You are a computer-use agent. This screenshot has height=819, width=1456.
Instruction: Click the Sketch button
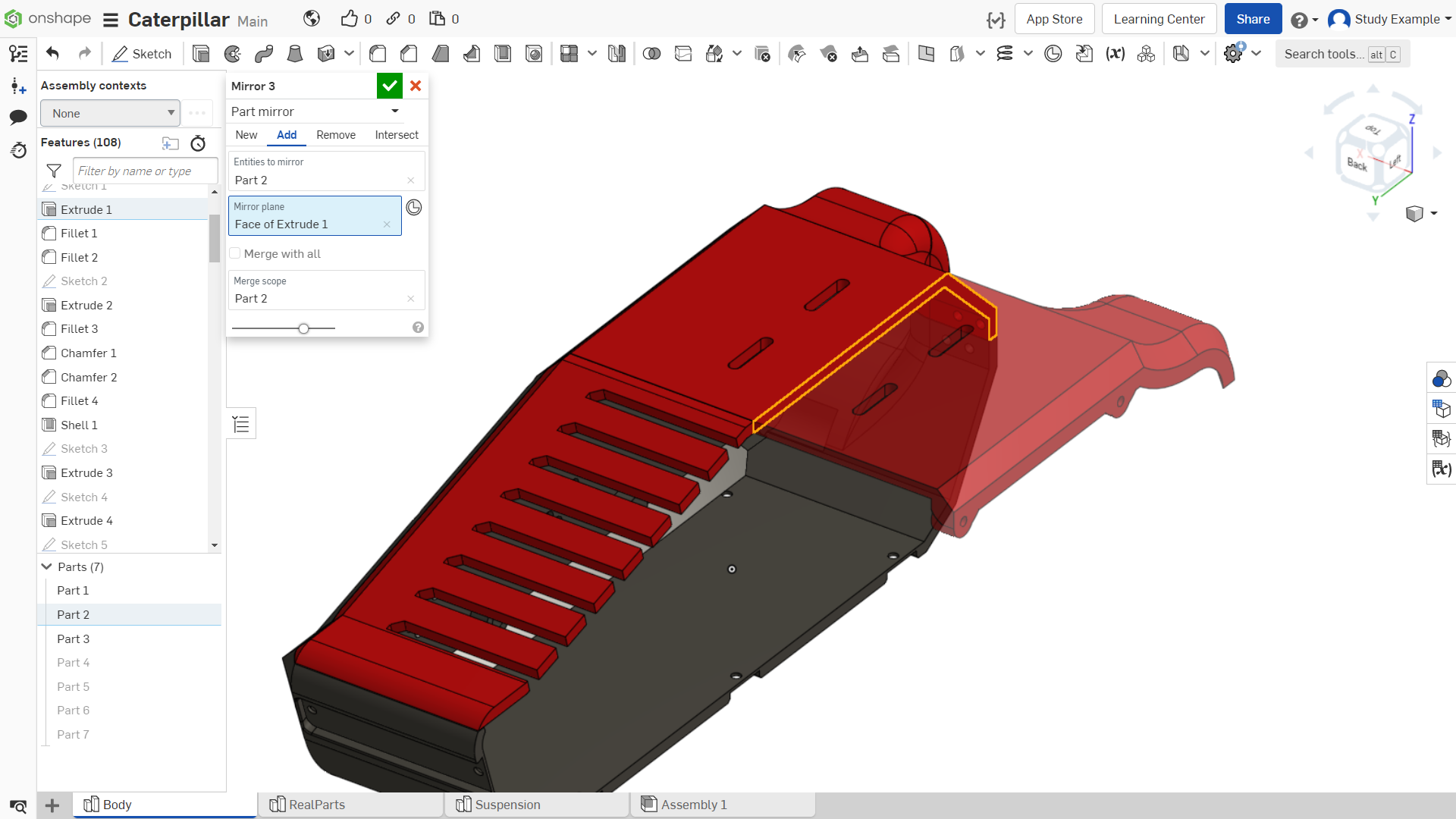pyautogui.click(x=143, y=54)
